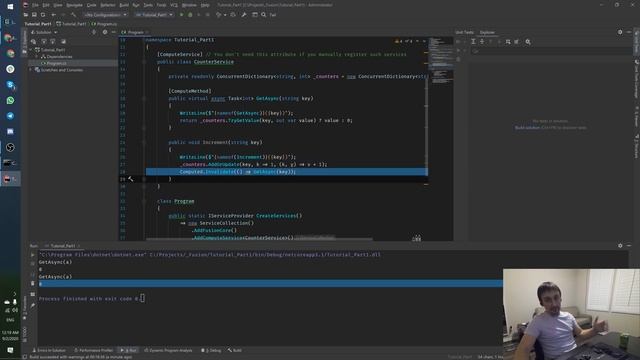This screenshot has height=360, width=640.
Task: Click the editor horizontal scrollbar
Action: 259,238
